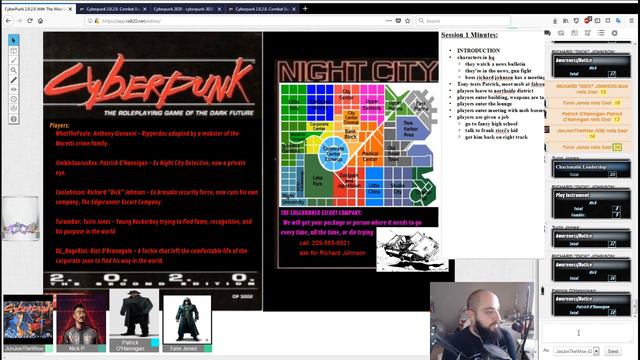Click the chat log vertical scrollbar thumb
Viewport: 640px width, 360px height.
635,307
